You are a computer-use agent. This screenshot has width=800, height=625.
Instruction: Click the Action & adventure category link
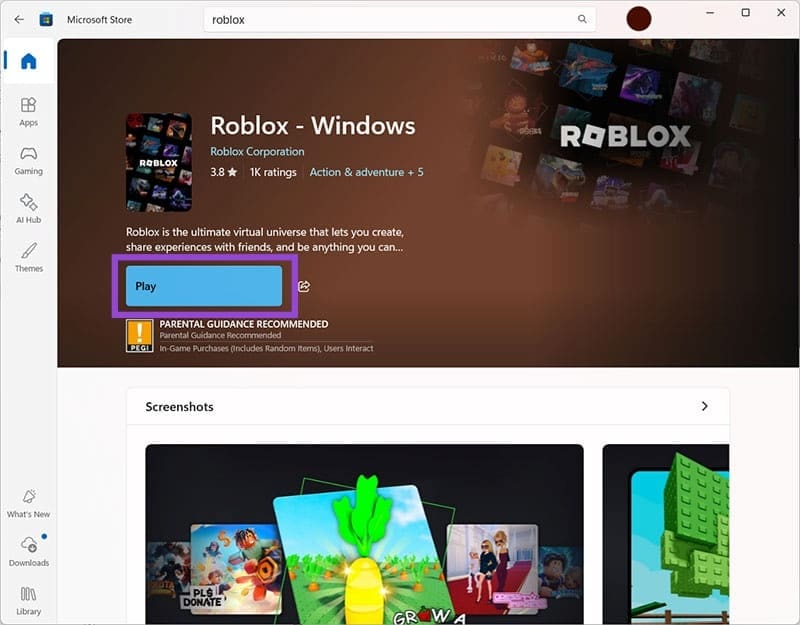point(366,172)
